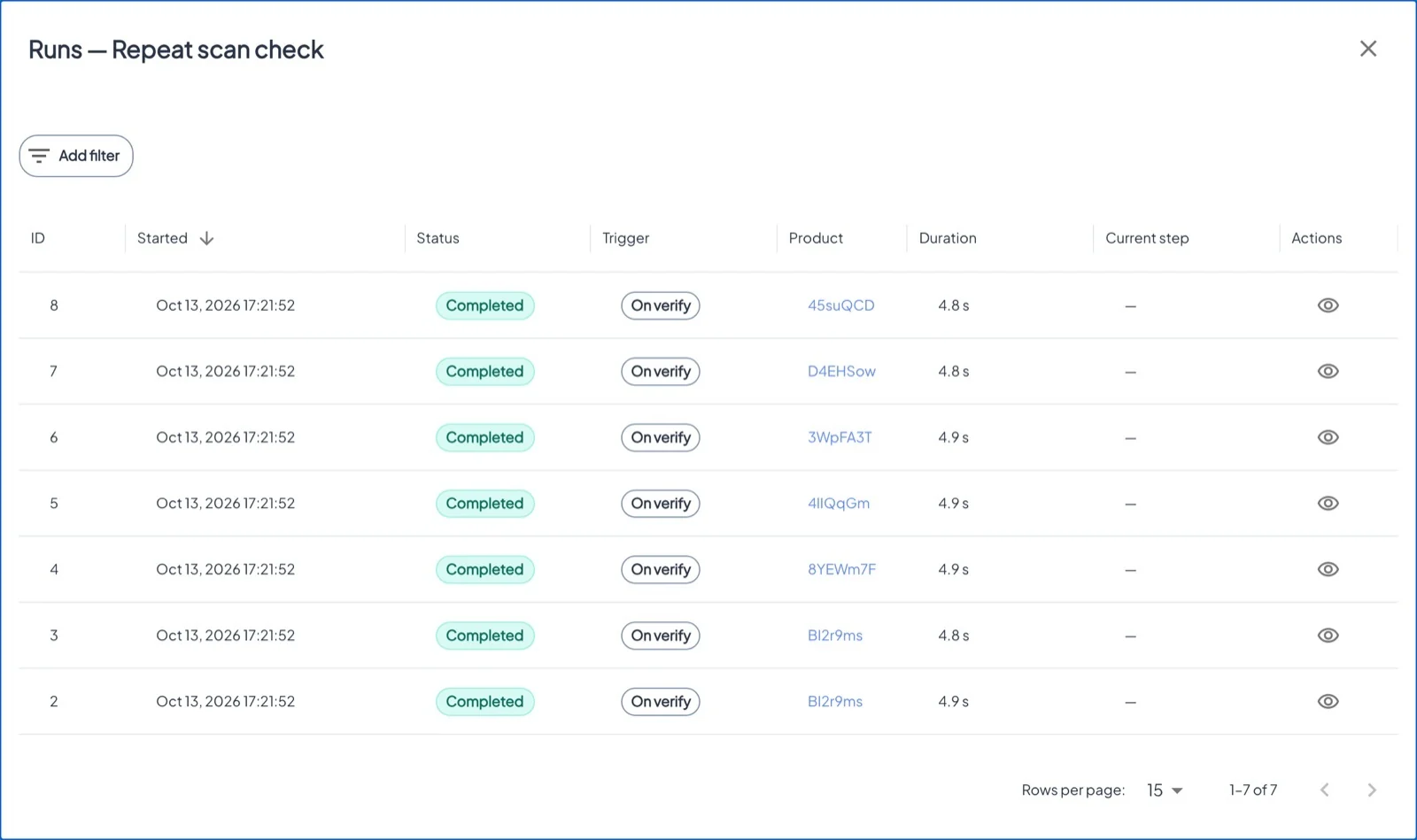Open BI2r9ms product link in run 2
The height and width of the screenshot is (840, 1417).
pyautogui.click(x=835, y=701)
